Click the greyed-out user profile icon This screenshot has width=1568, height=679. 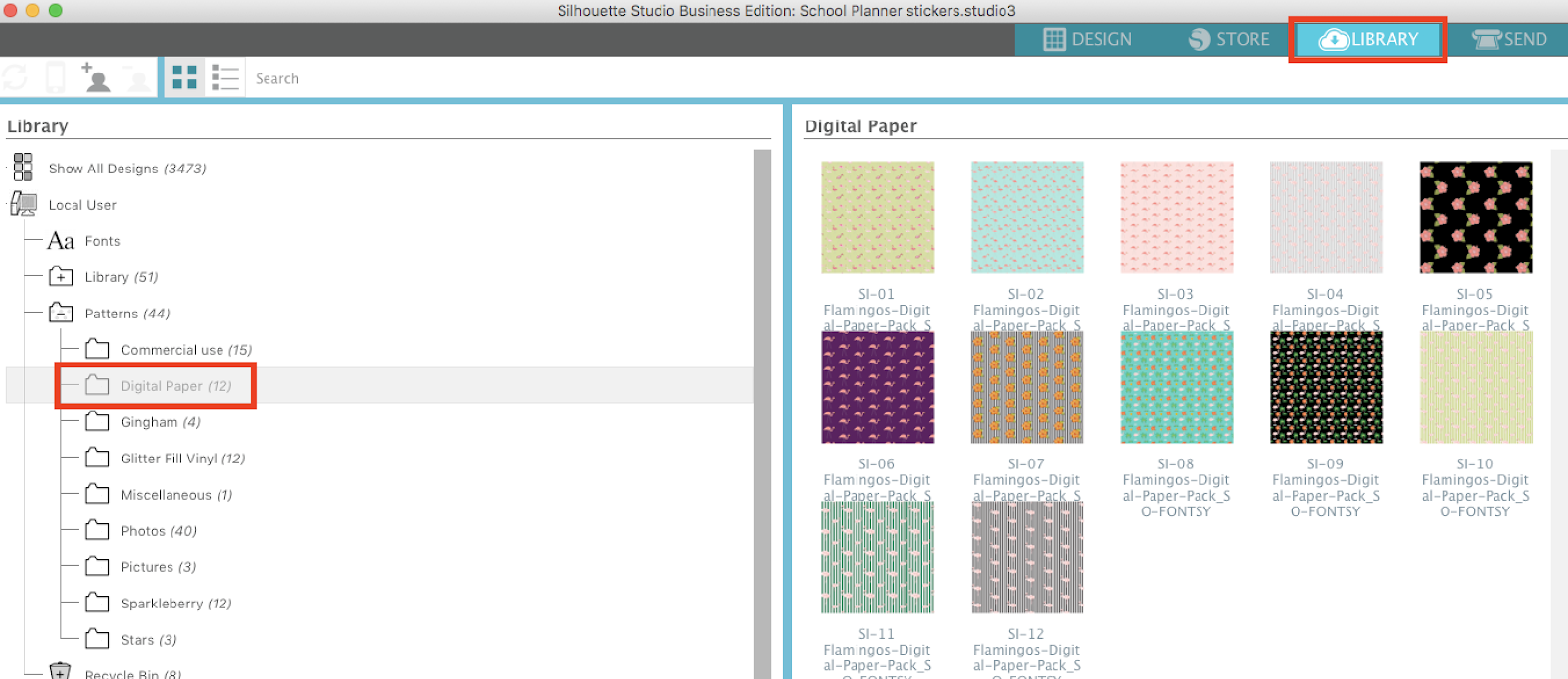click(x=138, y=79)
